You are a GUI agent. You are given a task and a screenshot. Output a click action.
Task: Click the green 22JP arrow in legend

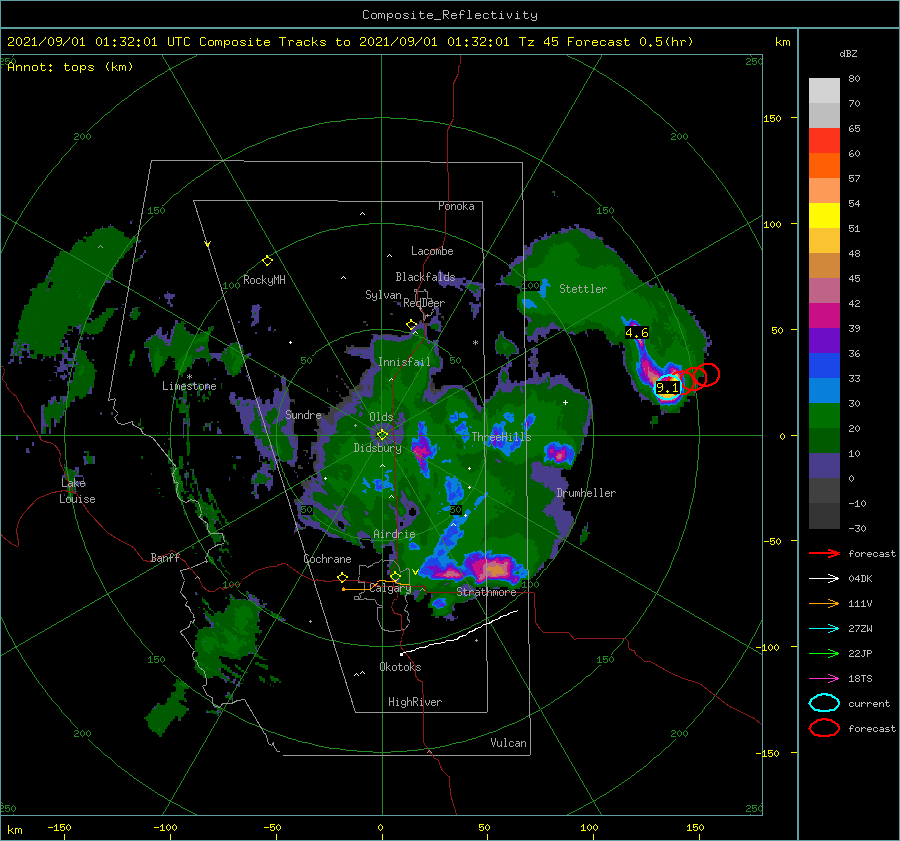[x=824, y=653]
